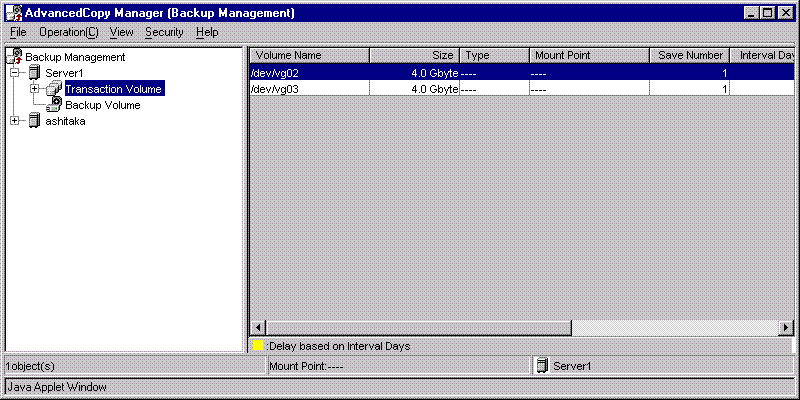
Task: Click the horizontal scrollbar right arrow
Action: tap(787, 327)
